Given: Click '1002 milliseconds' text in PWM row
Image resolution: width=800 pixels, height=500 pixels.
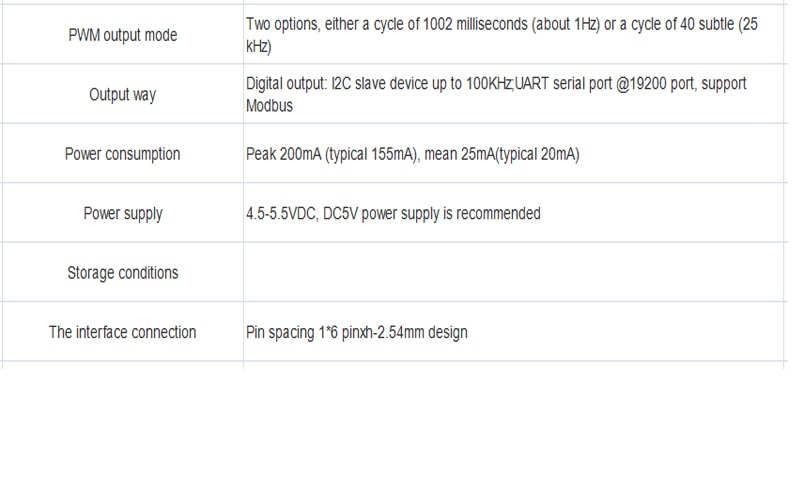Looking at the screenshot, I should pyautogui.click(x=475, y=24).
